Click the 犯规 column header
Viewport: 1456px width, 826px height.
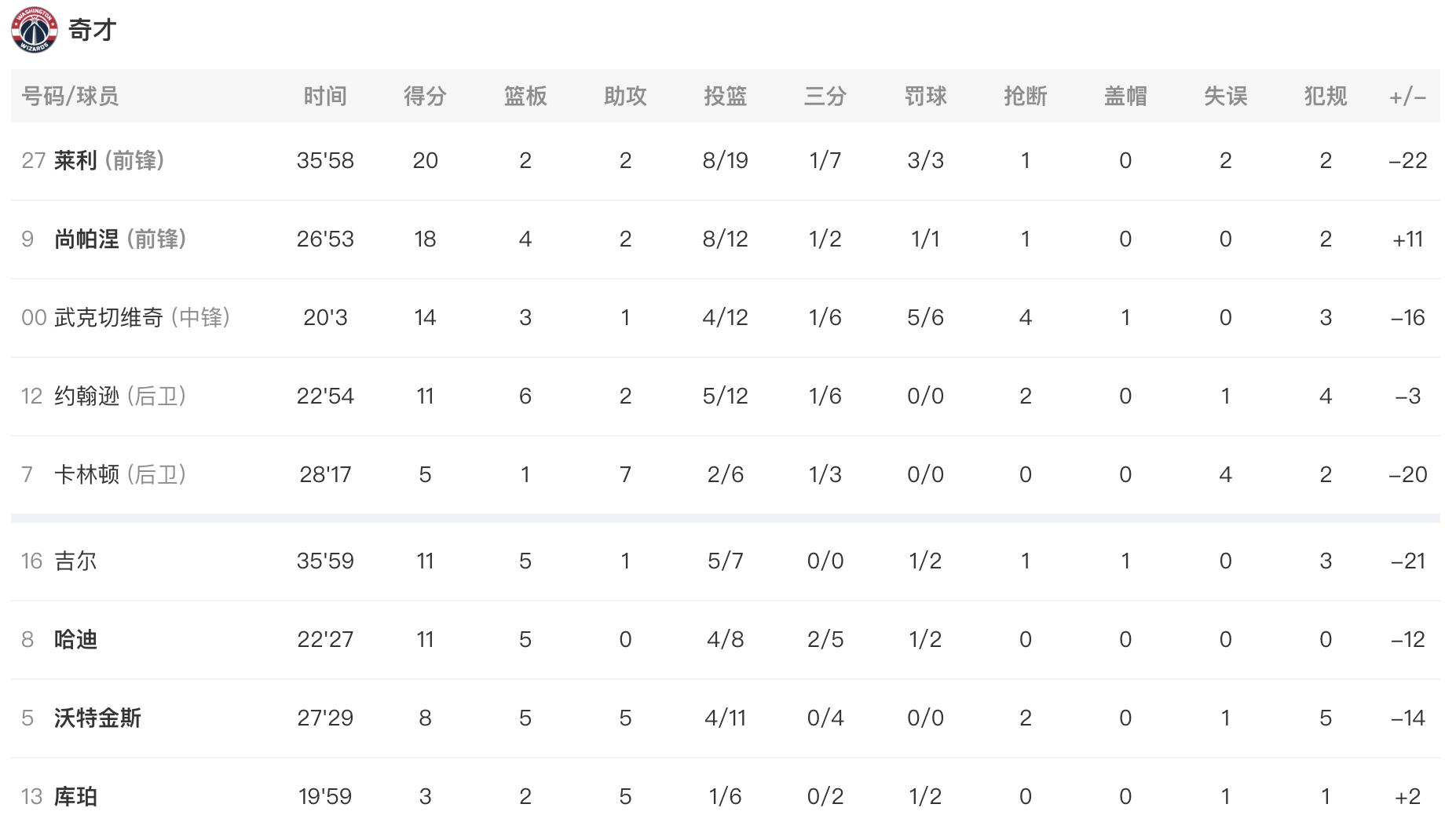click(1325, 96)
